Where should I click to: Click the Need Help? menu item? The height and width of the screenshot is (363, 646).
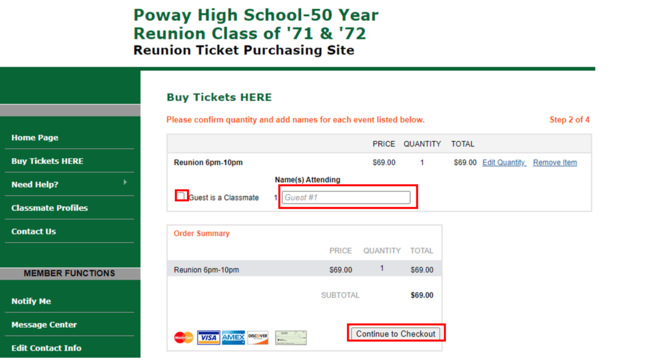click(35, 185)
